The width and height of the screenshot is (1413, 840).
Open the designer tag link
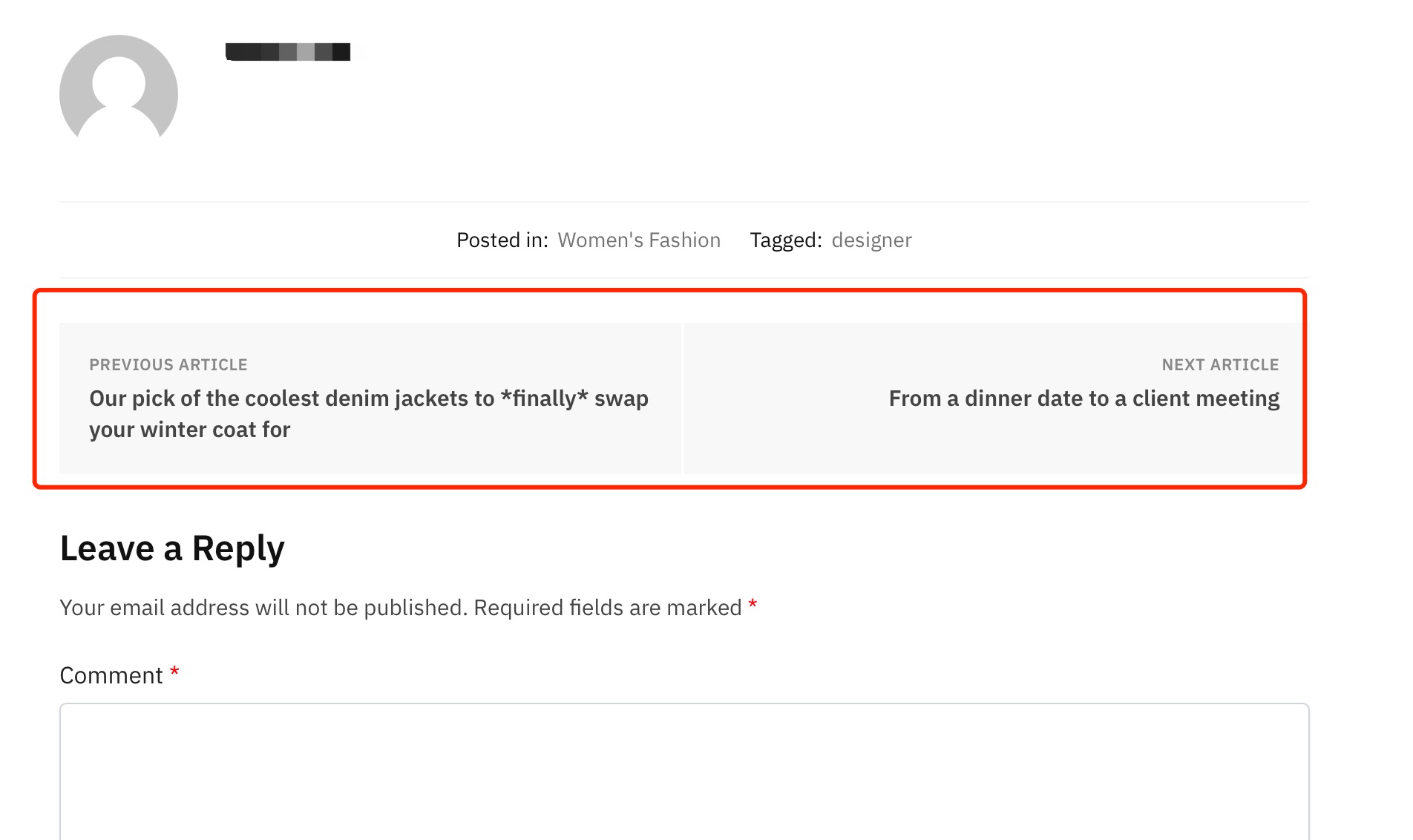871,240
